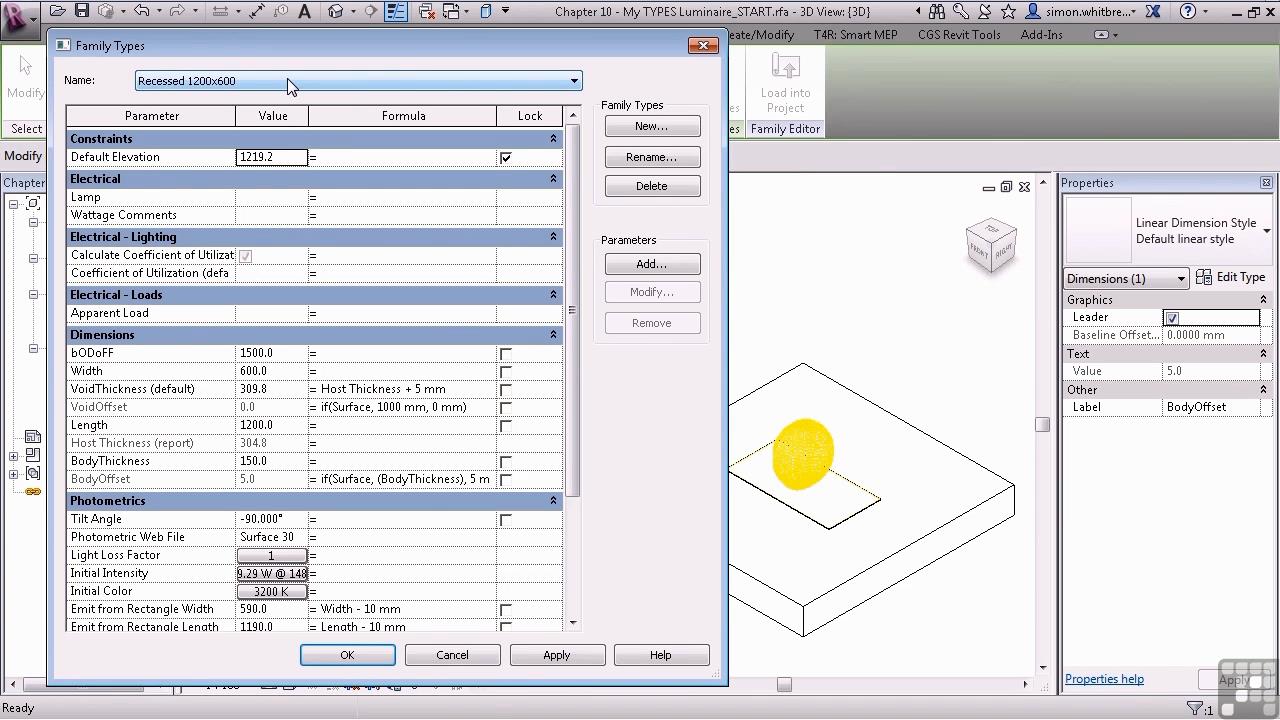Toggle lock checkbox for VoidThickness row

tap(506, 390)
